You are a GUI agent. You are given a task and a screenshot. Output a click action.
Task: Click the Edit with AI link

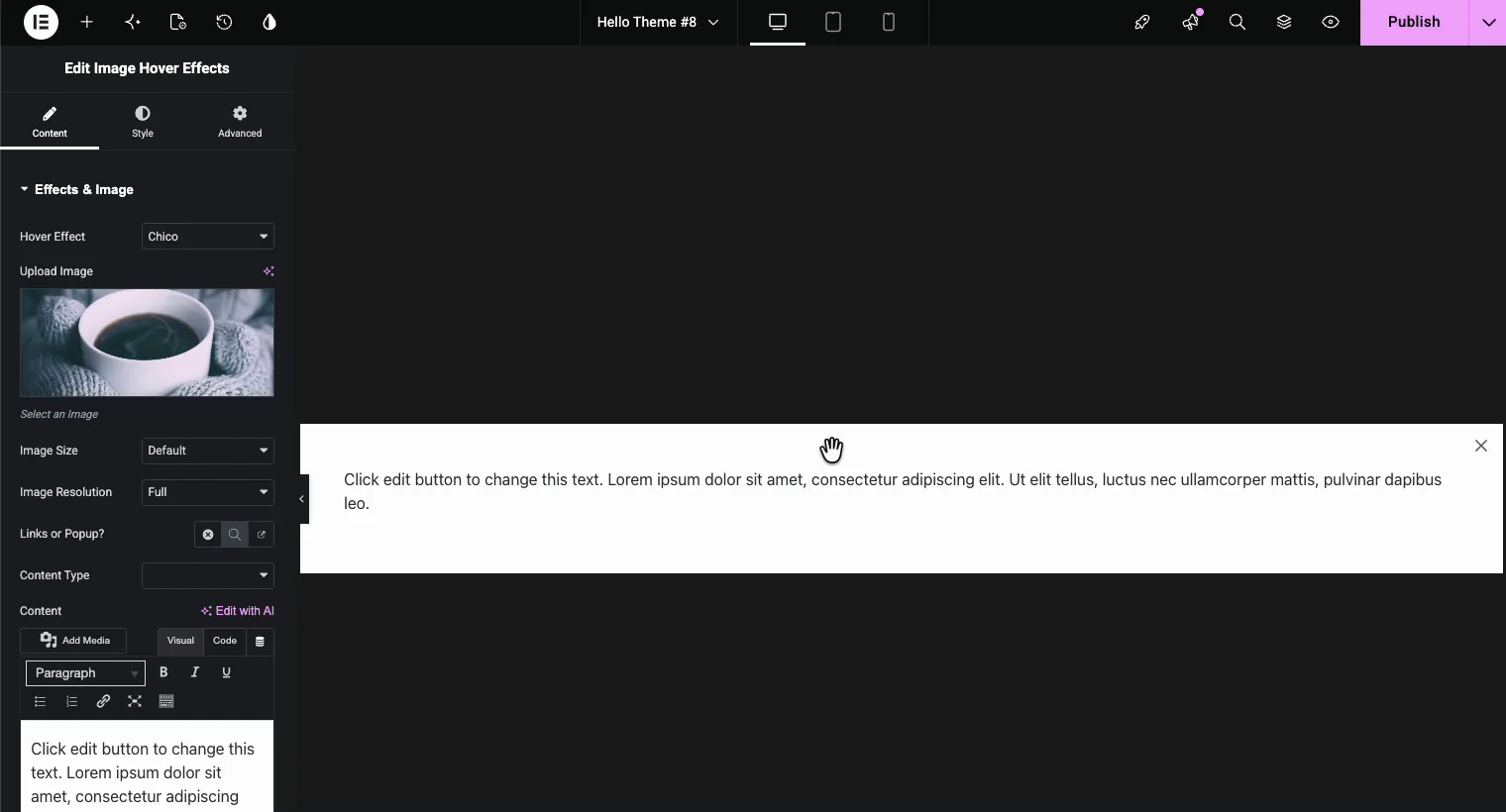click(x=238, y=611)
